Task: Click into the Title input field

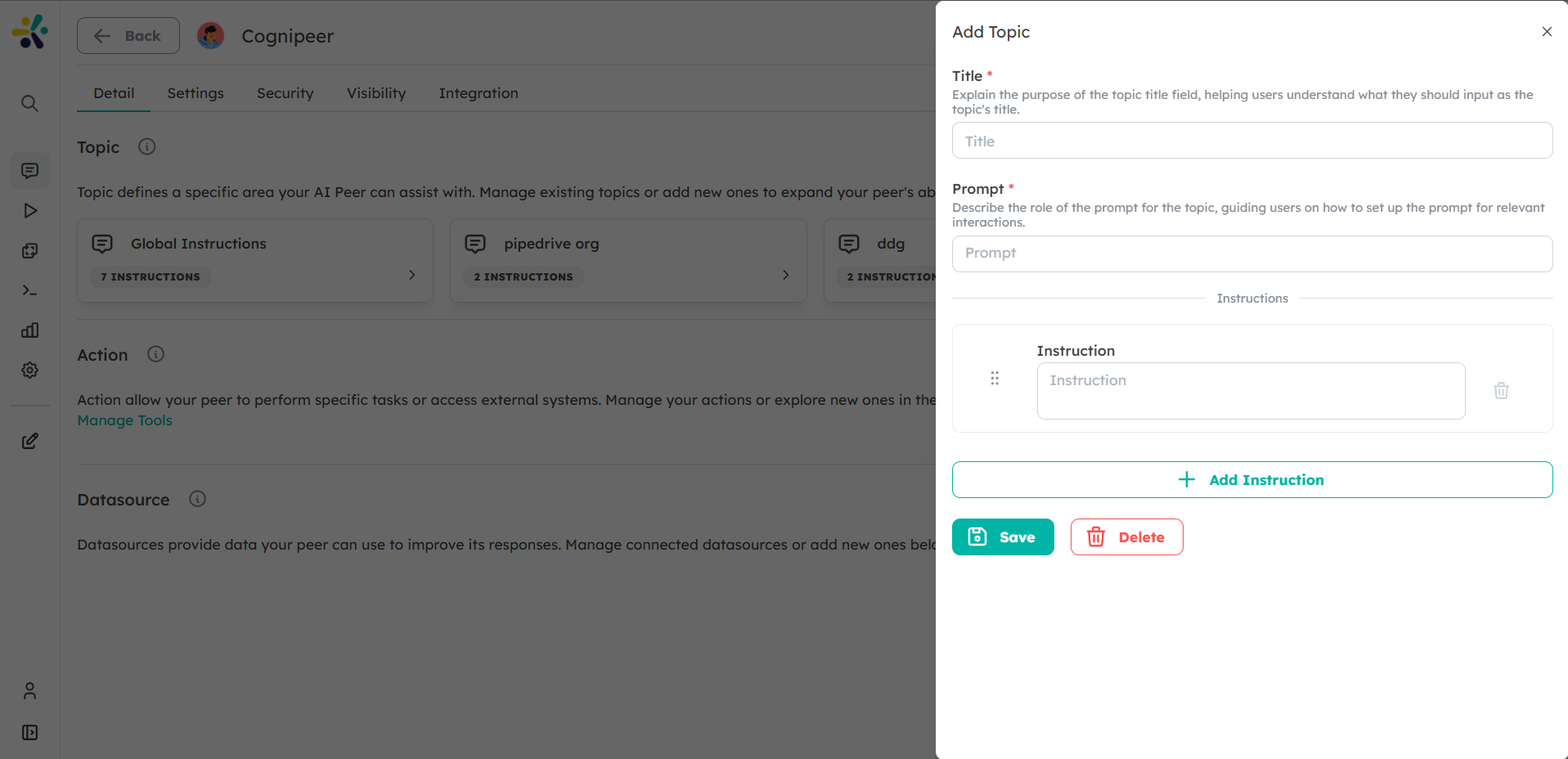Action: (1251, 141)
